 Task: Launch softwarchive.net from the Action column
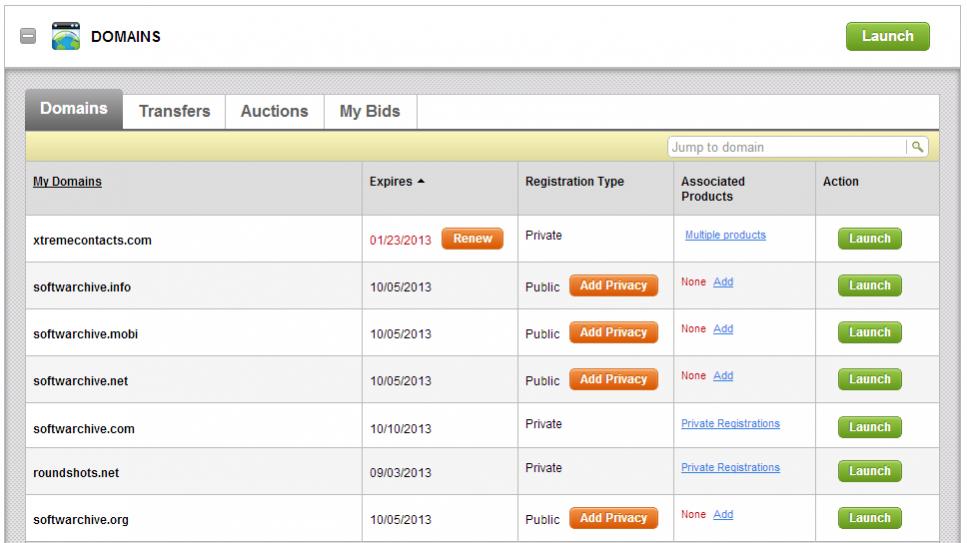(869, 379)
